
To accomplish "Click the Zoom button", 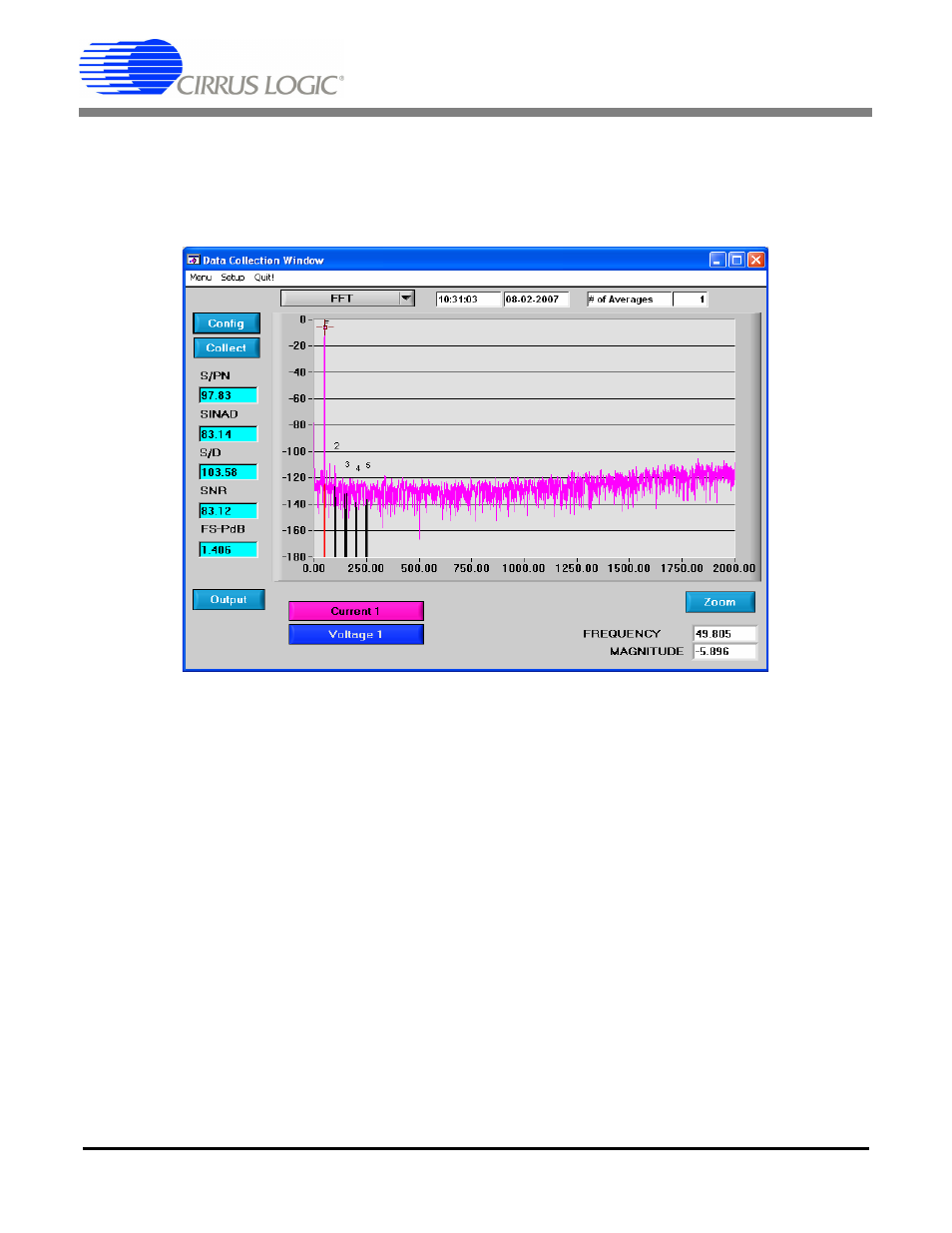I will (719, 602).
